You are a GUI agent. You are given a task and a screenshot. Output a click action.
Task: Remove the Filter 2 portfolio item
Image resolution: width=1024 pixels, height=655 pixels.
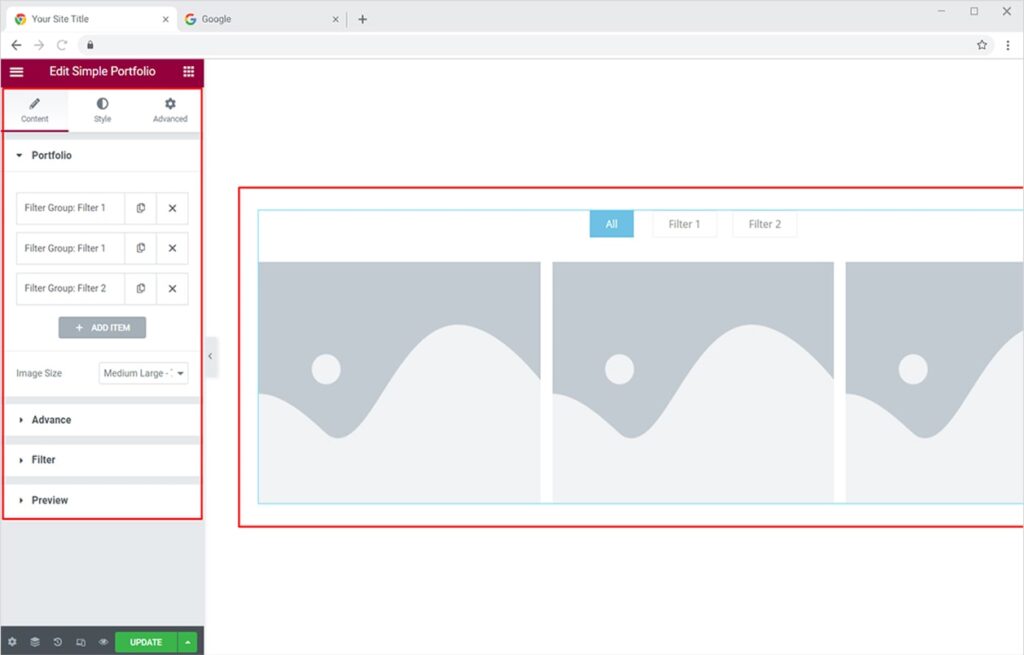(172, 288)
